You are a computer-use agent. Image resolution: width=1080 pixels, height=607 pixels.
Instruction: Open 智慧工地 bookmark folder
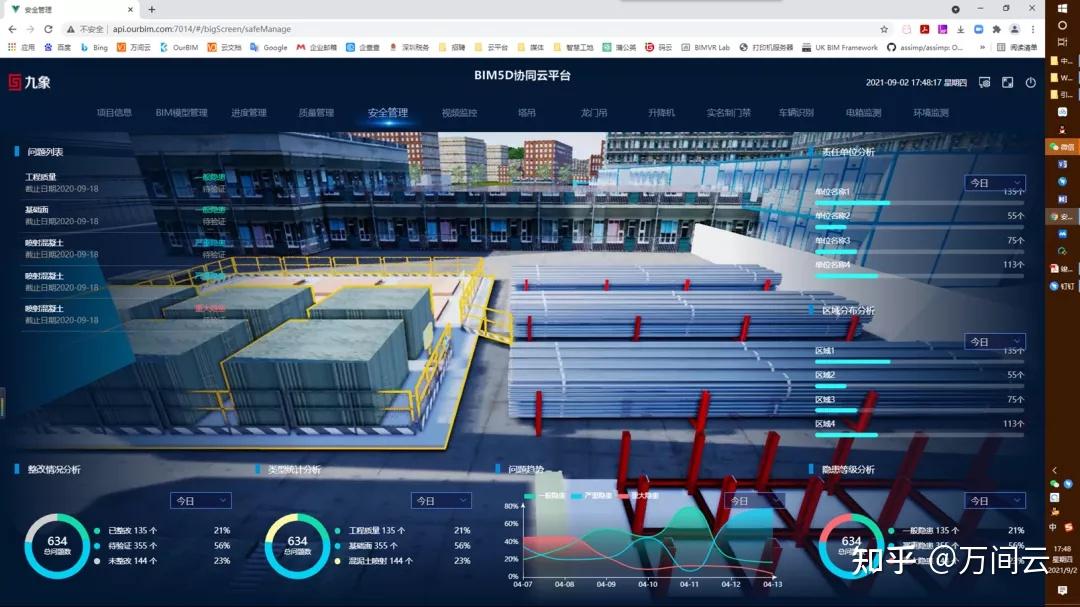[x=573, y=48]
